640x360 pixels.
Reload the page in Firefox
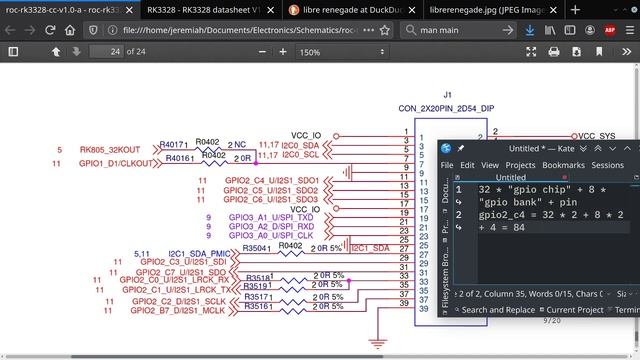coord(50,30)
